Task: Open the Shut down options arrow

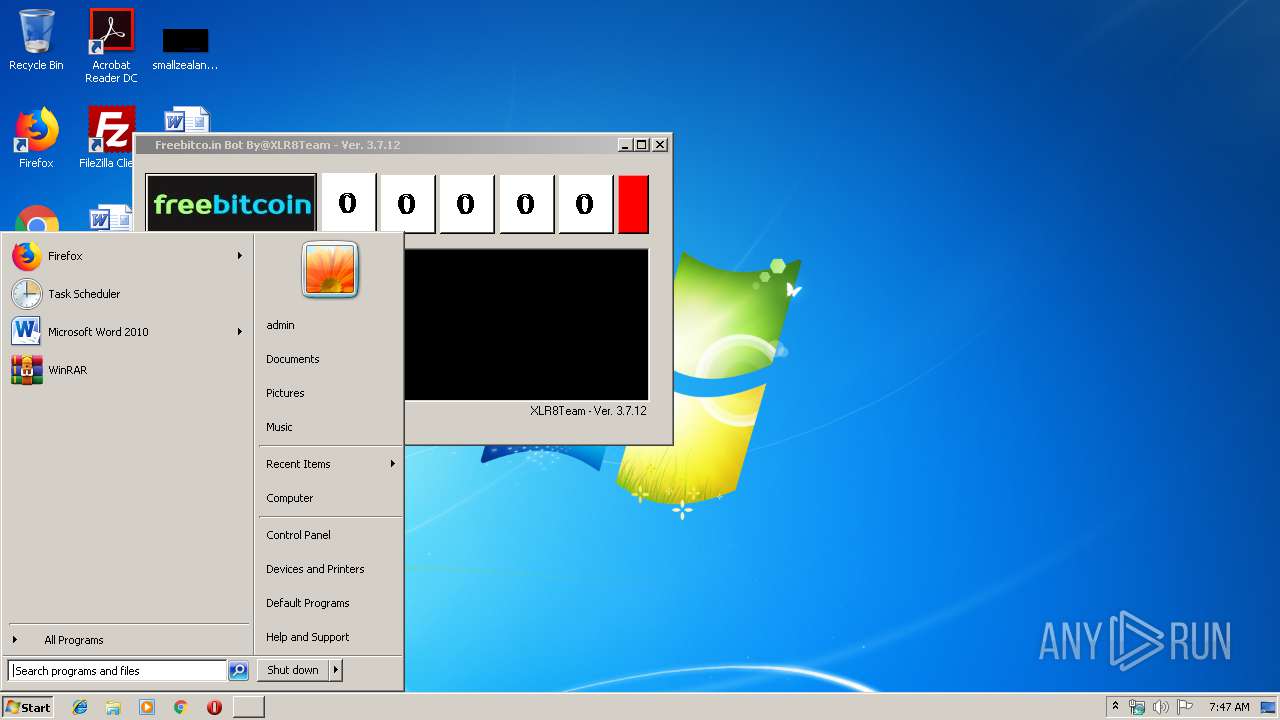Action: (x=336, y=670)
